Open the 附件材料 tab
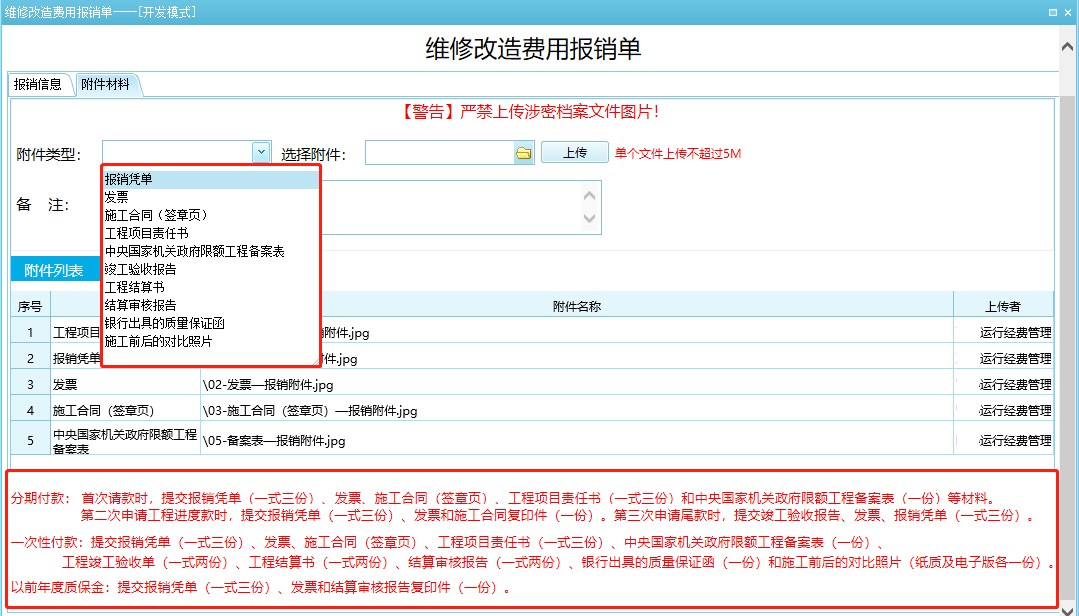Screen dimensions: 1079x616 pos(105,85)
